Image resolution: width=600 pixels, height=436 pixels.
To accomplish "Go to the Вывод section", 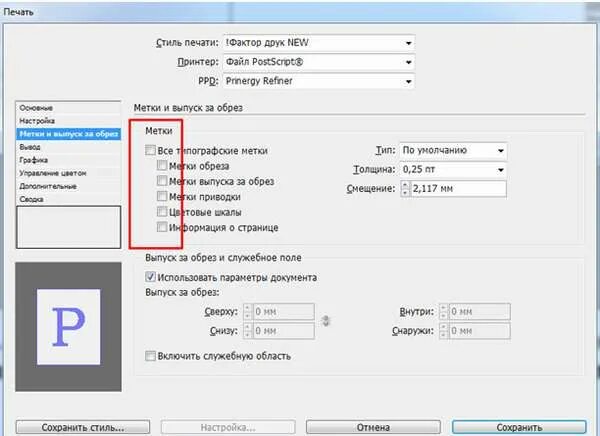I will click(x=68, y=147).
